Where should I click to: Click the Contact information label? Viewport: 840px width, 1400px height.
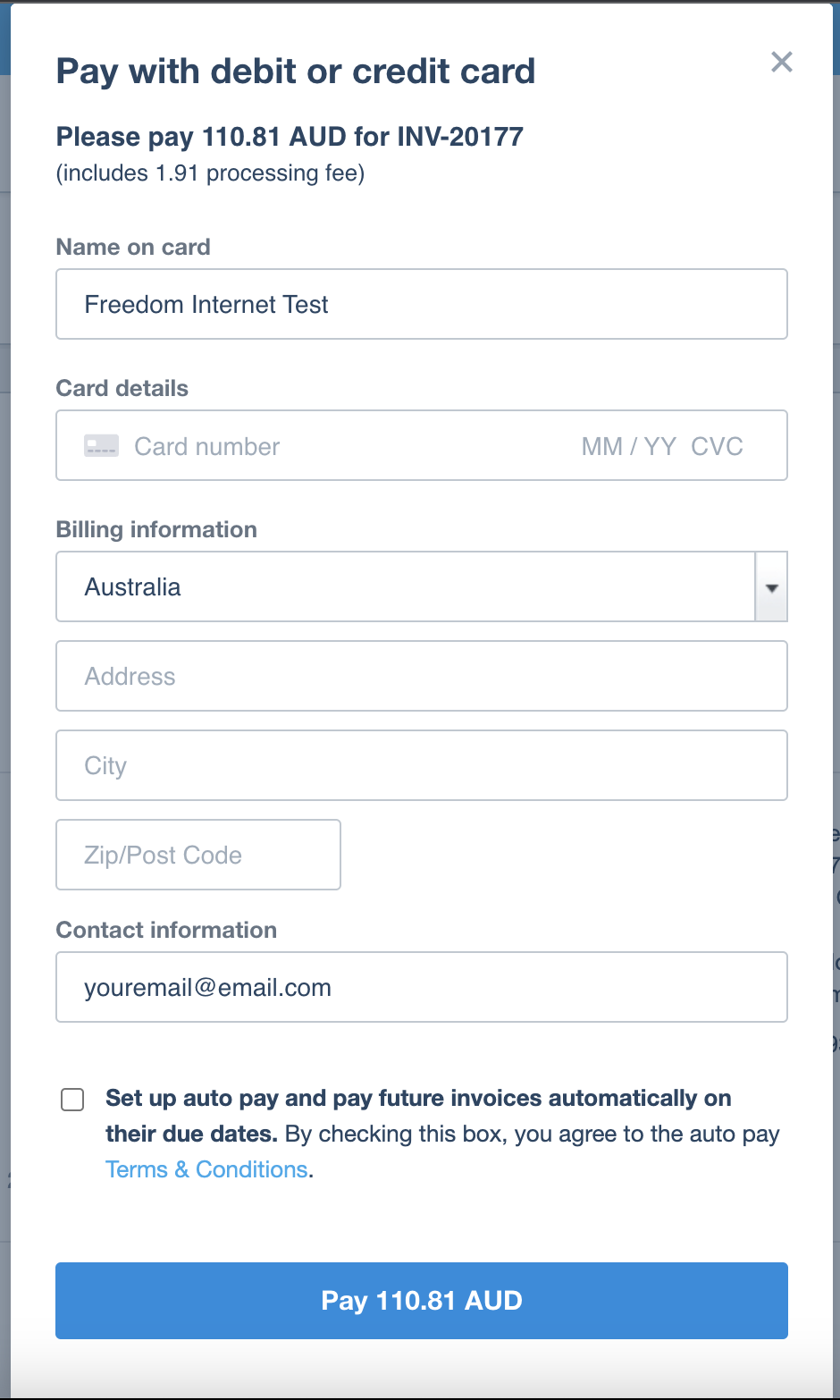point(166,930)
